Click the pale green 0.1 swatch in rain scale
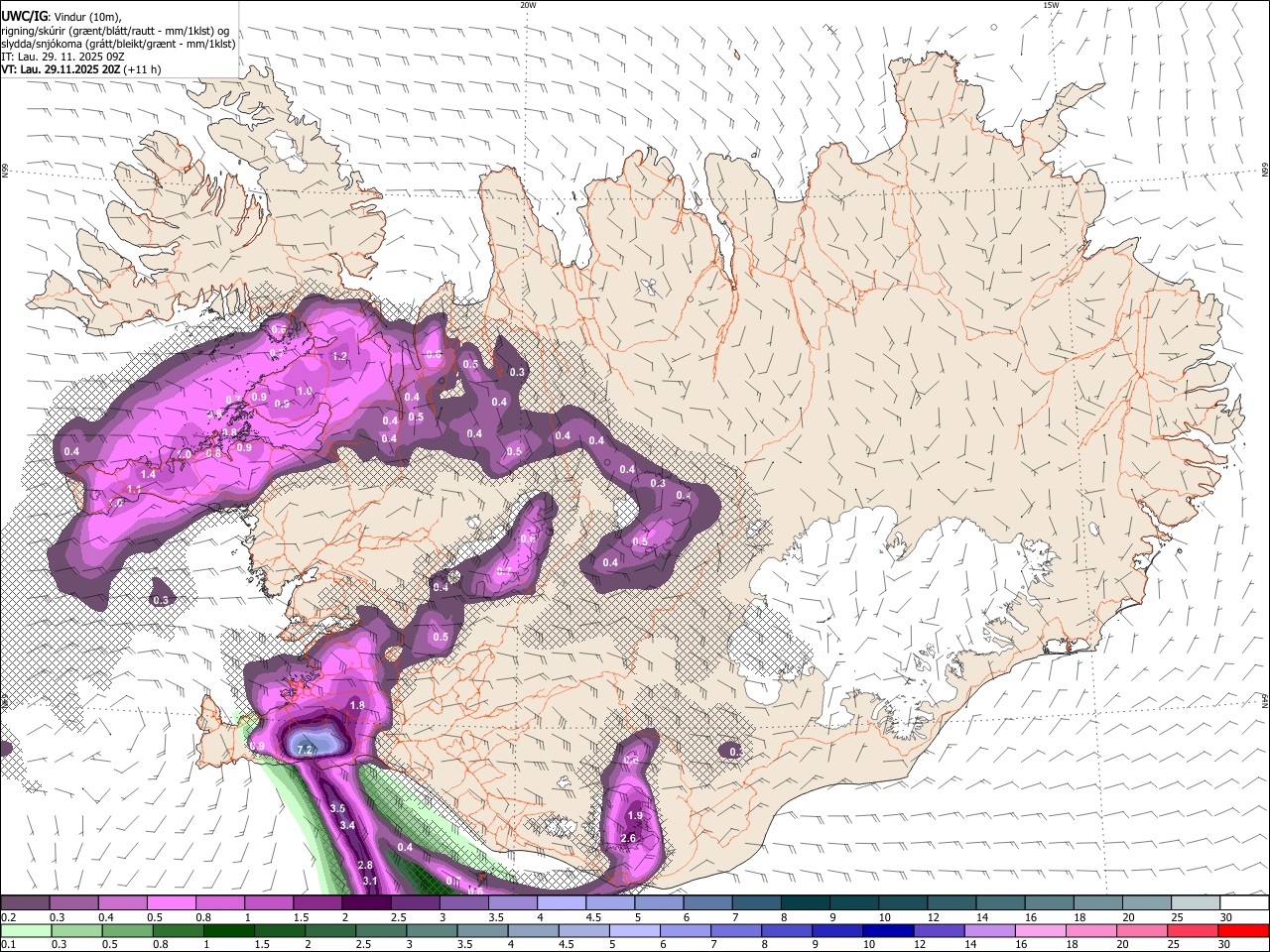 (25, 931)
